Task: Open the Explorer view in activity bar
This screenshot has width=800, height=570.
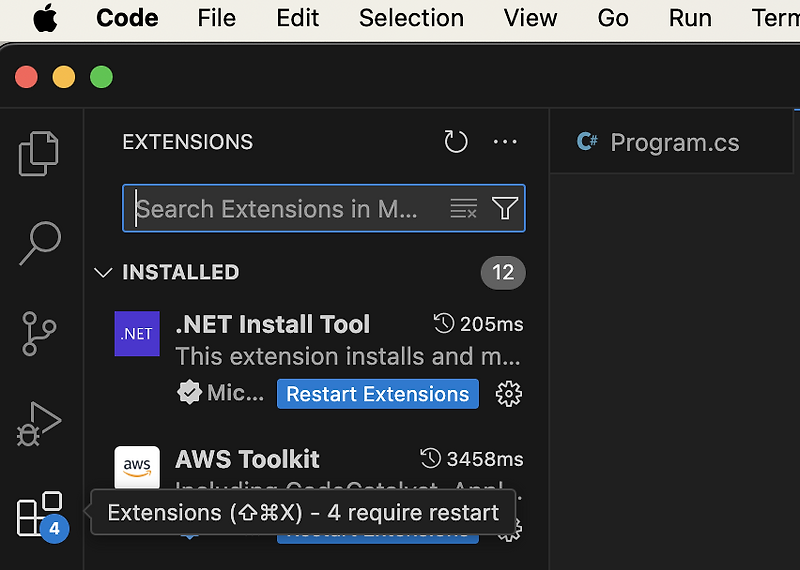Action: 39,154
